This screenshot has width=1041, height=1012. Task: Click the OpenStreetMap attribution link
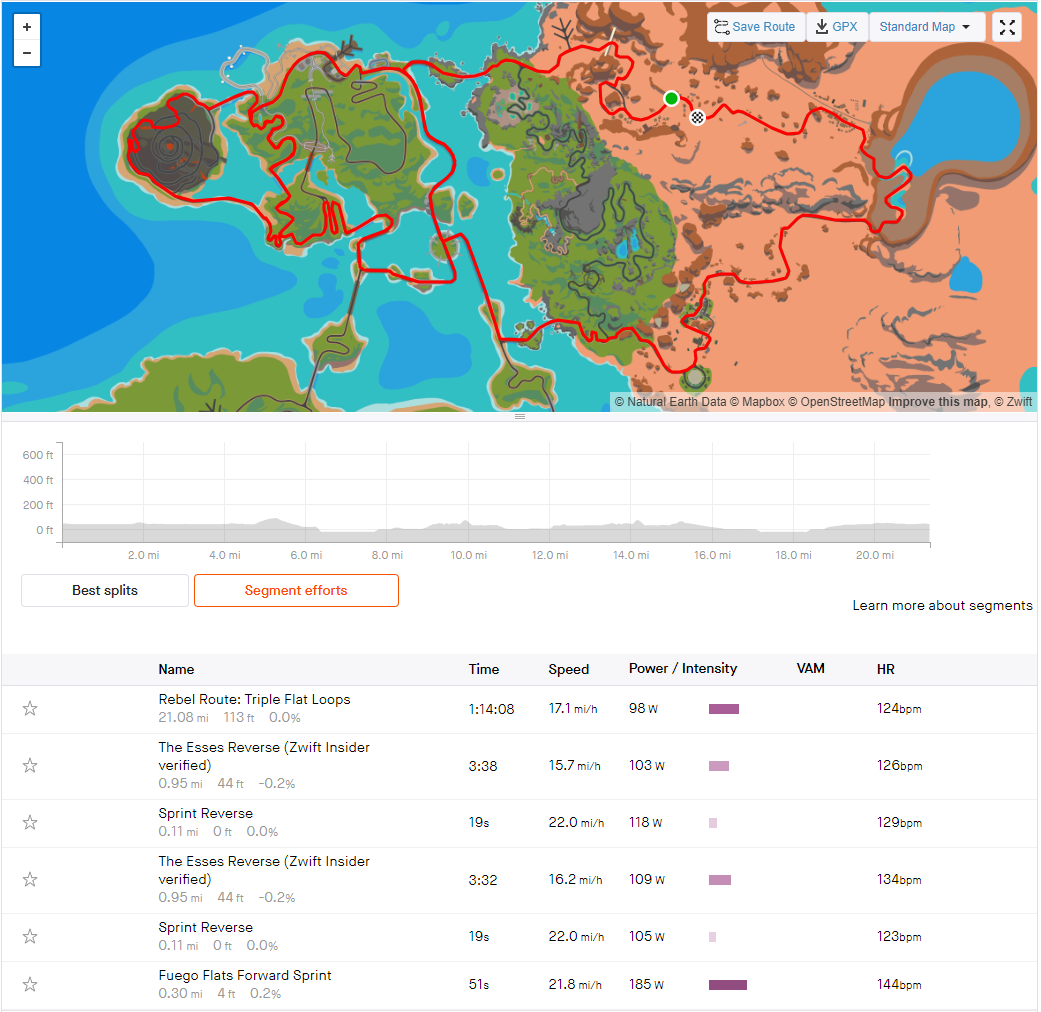839,402
